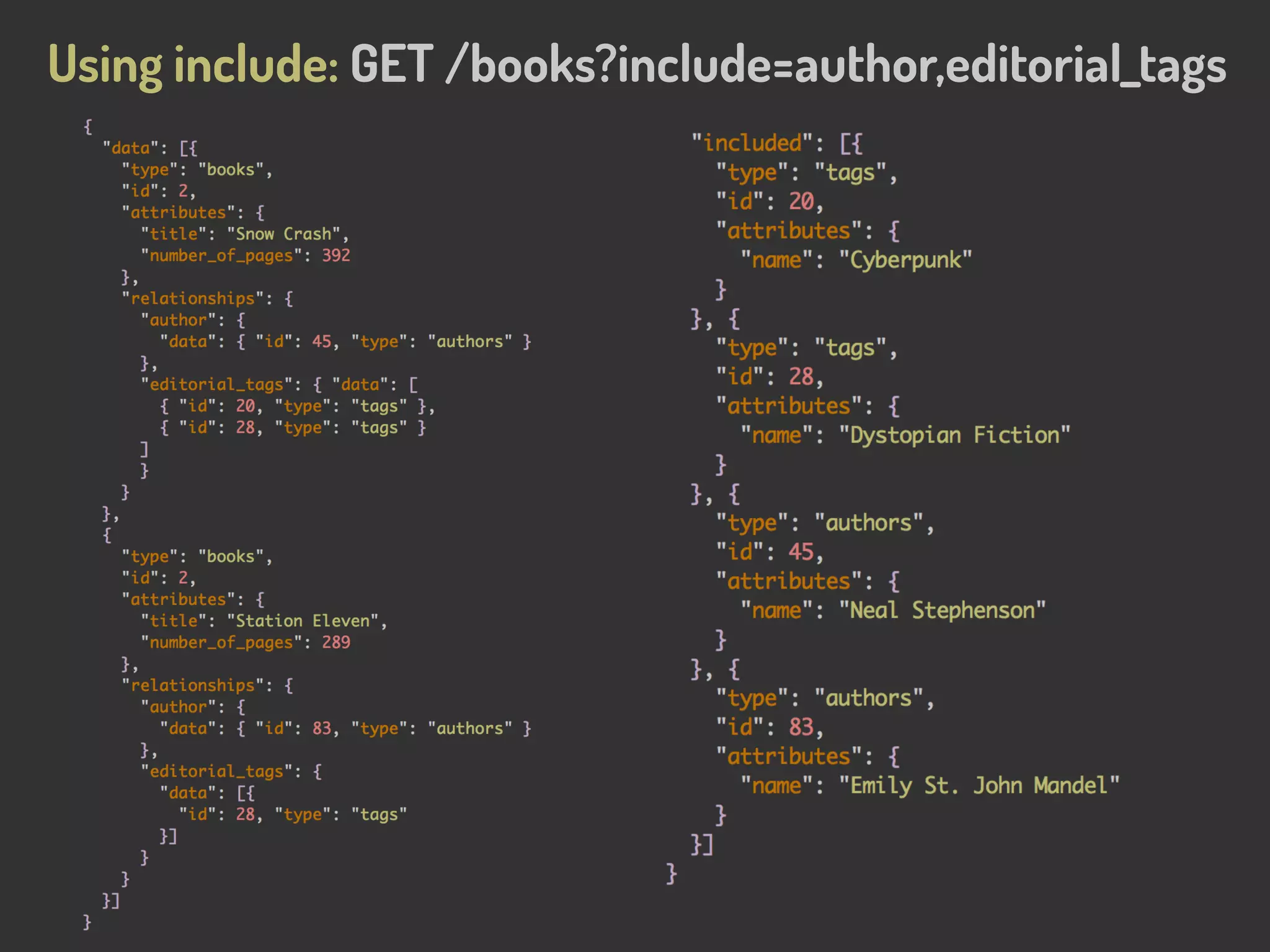Click the "name": "Cyberpunk" line
Screen dimensions: 1270x952
coord(856,260)
